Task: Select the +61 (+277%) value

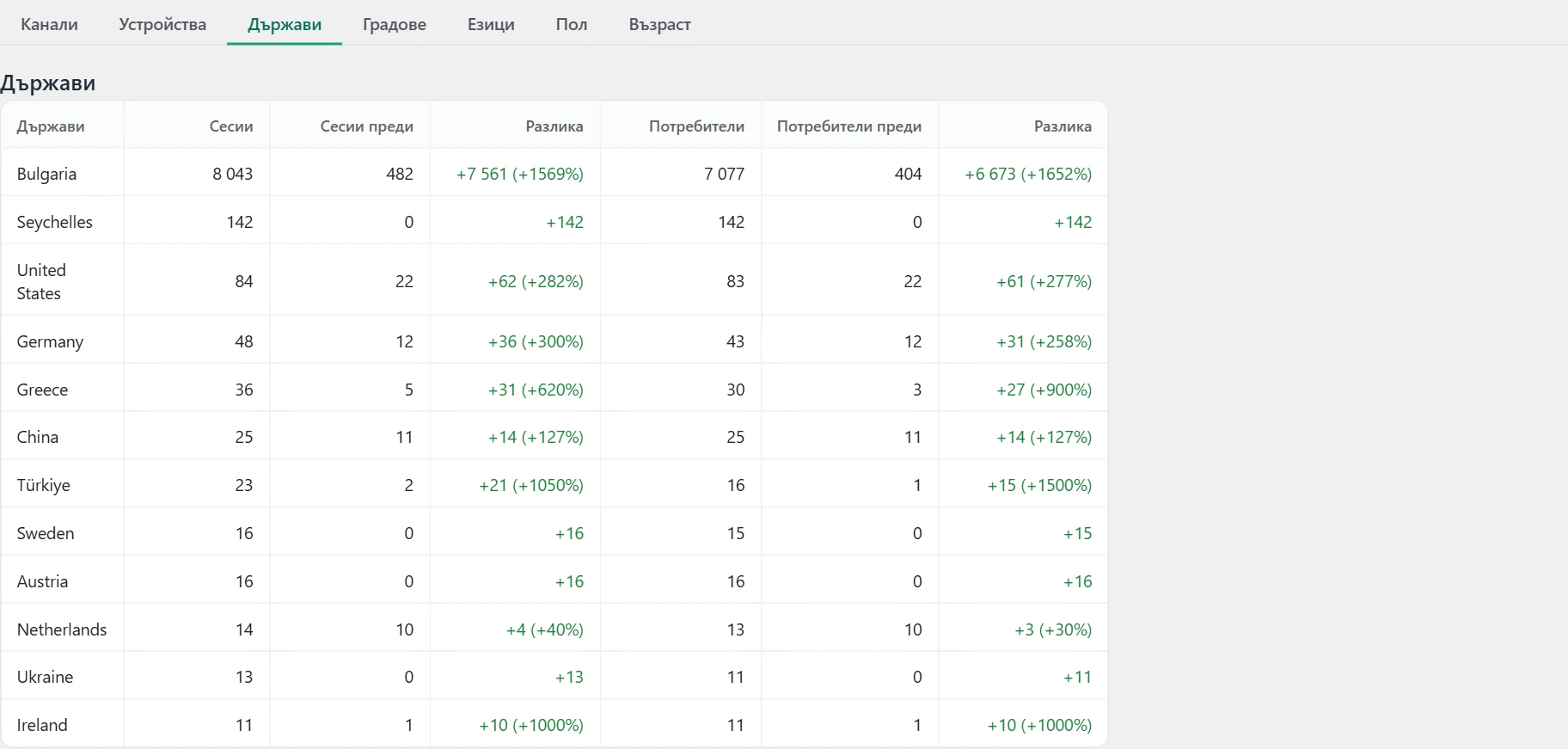Action: [1044, 281]
